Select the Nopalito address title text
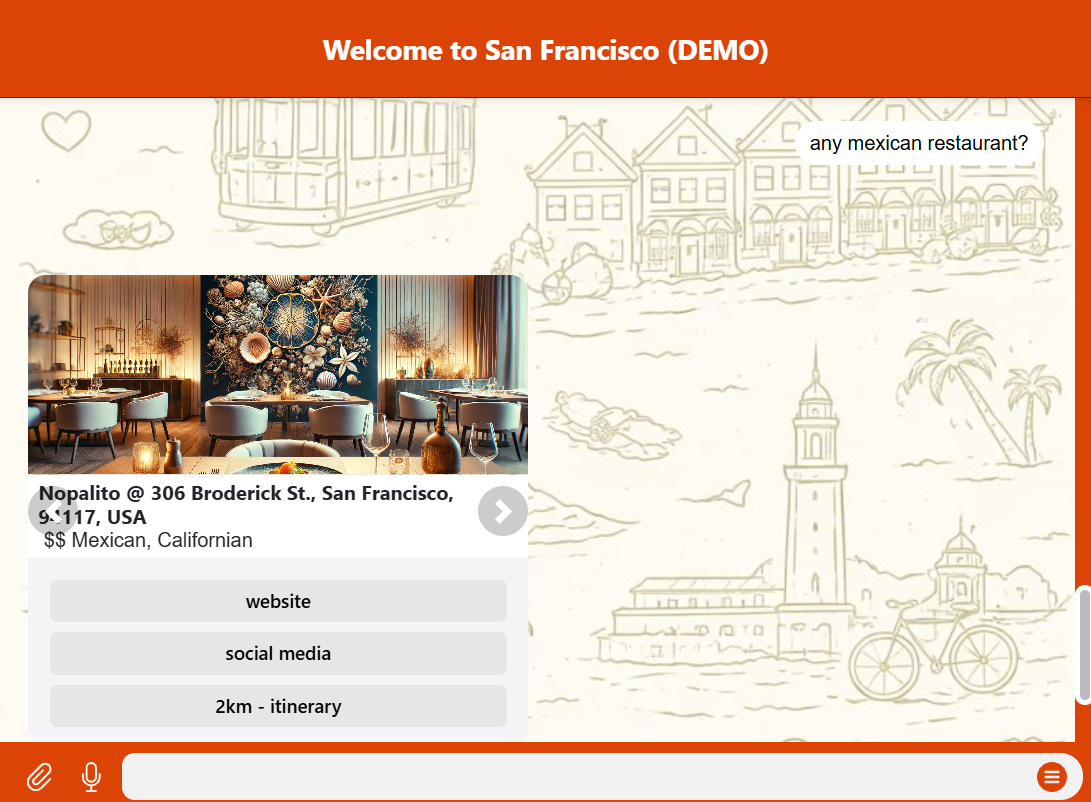The image size is (1091, 802). pos(246,504)
